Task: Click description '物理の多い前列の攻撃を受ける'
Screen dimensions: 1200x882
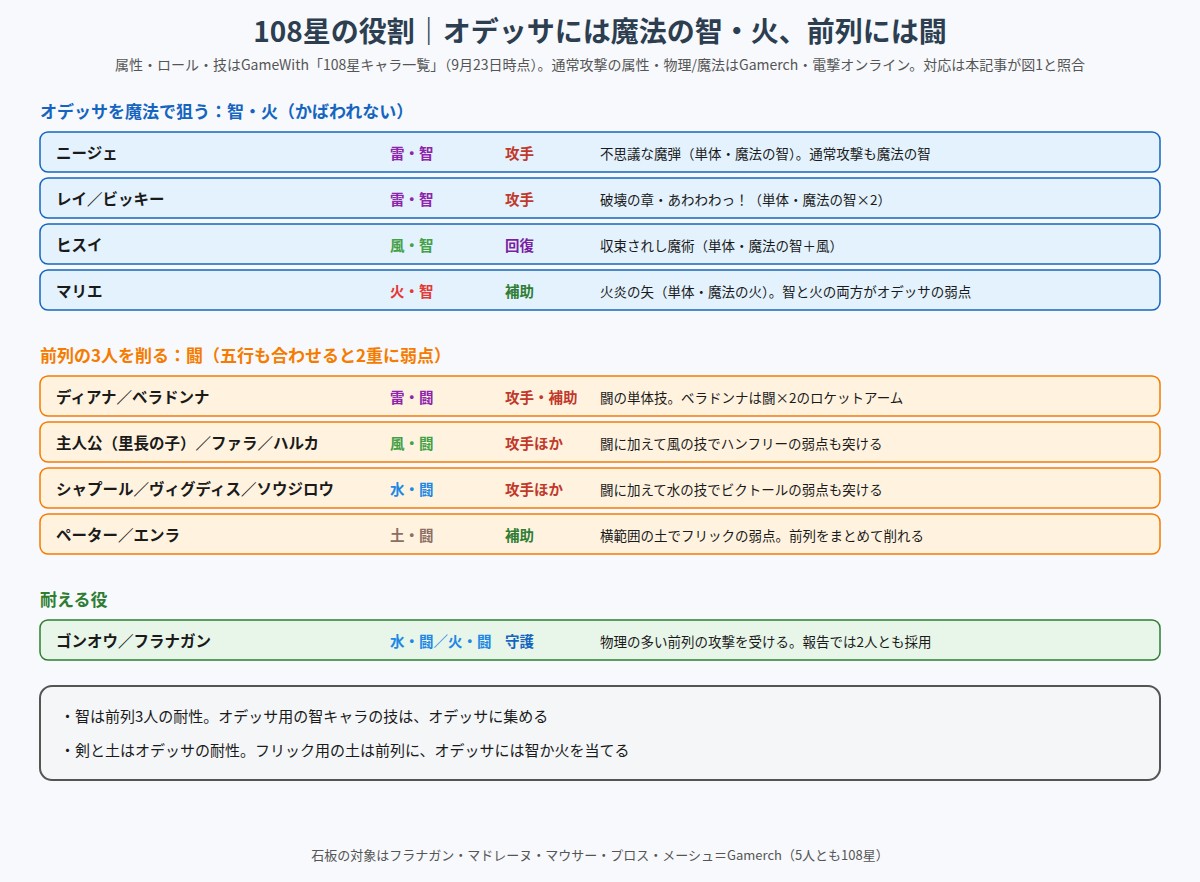Action: (x=765, y=643)
